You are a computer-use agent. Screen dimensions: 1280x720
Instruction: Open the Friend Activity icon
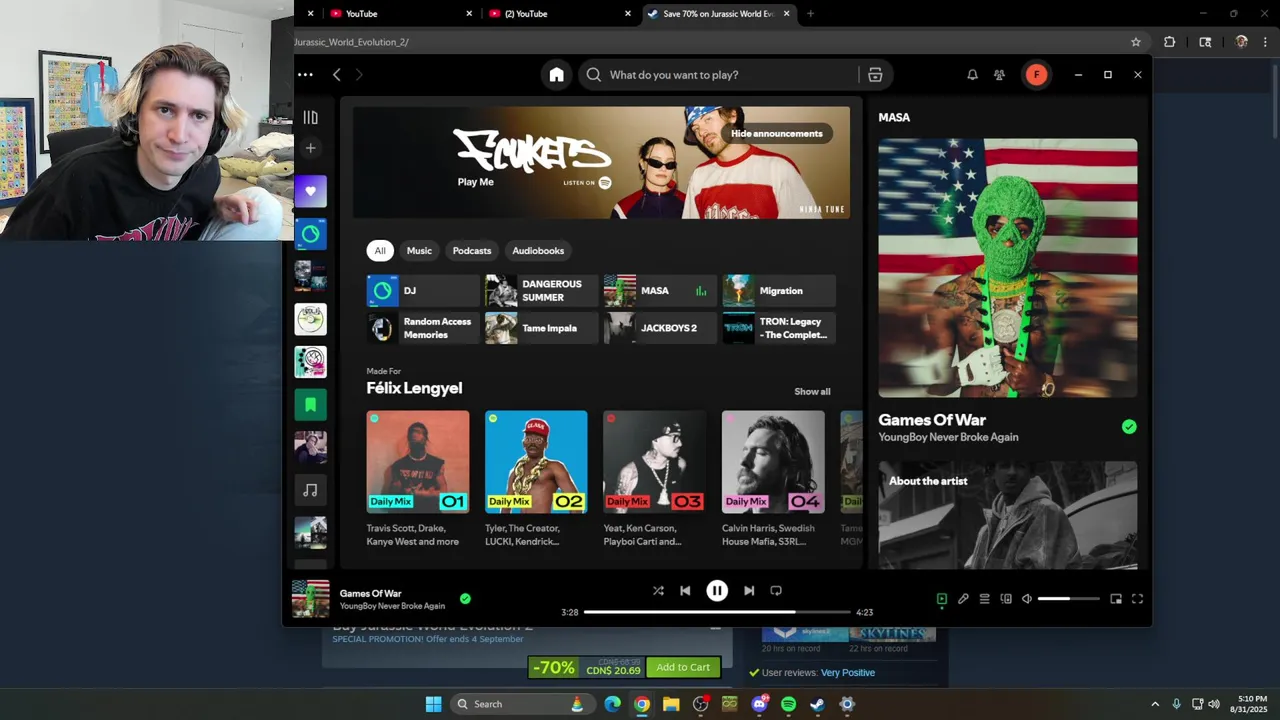[999, 75]
